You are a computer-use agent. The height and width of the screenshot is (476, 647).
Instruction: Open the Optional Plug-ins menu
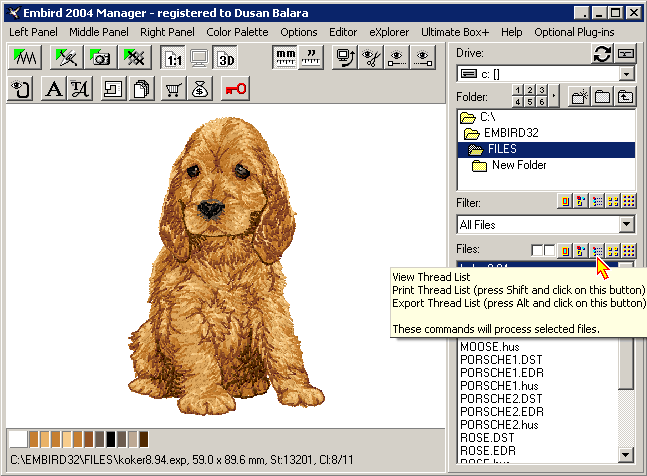(574, 32)
